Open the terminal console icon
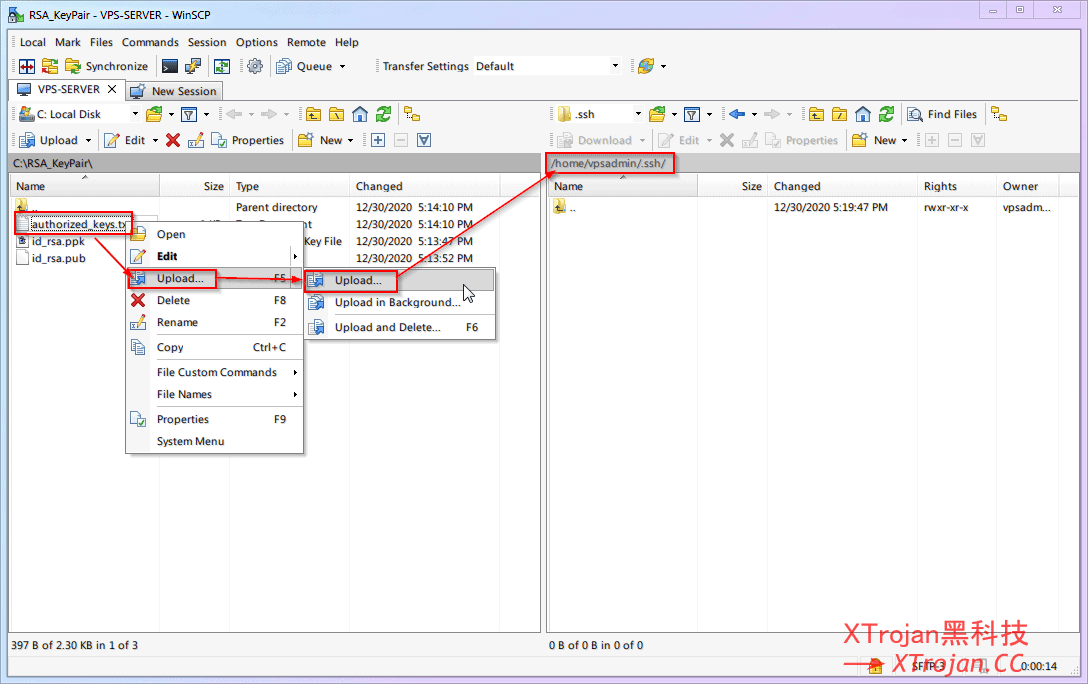 click(169, 67)
